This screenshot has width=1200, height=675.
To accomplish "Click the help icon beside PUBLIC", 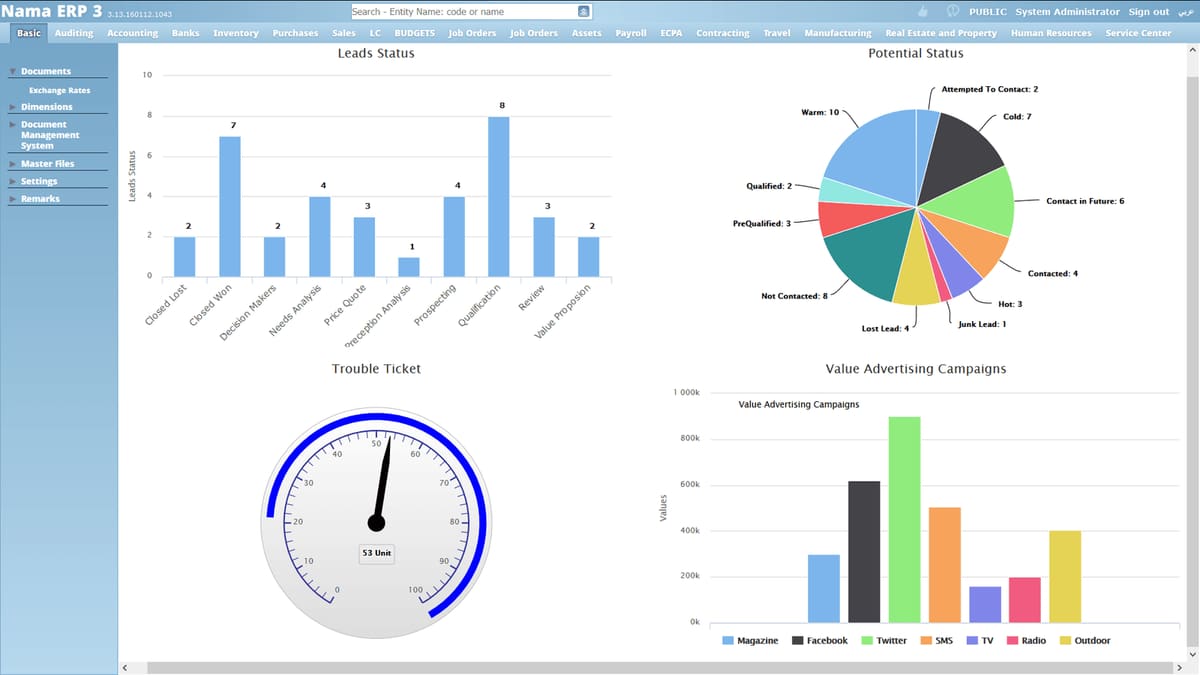I will click(953, 11).
